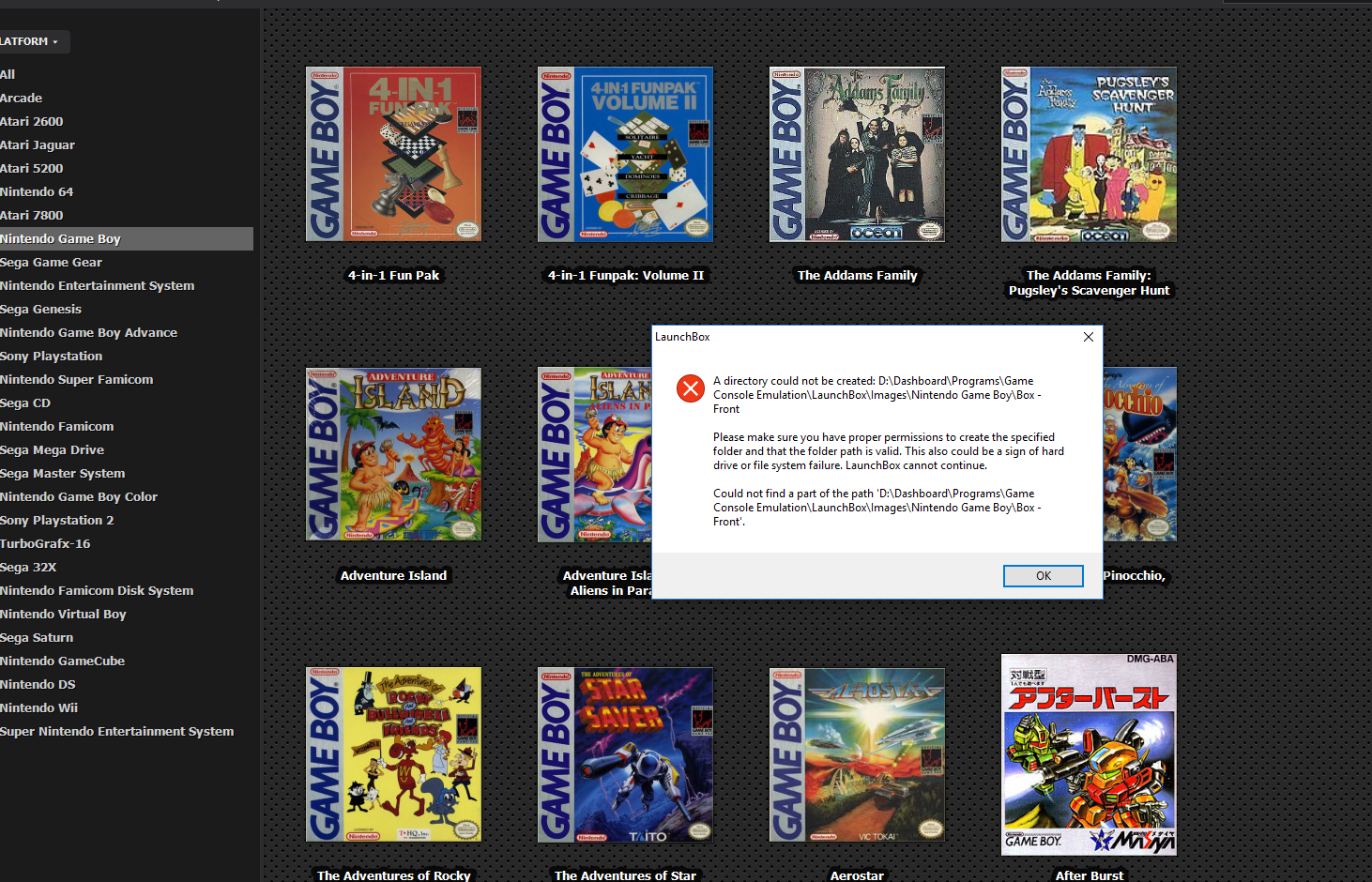Click the '4-in-1 Fun Pak' title label

(x=393, y=275)
